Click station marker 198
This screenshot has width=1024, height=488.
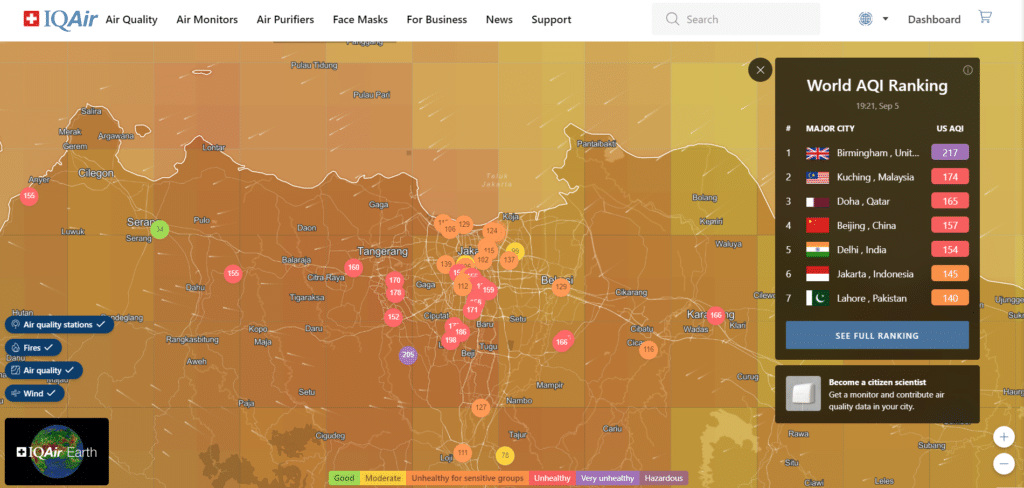tap(450, 340)
